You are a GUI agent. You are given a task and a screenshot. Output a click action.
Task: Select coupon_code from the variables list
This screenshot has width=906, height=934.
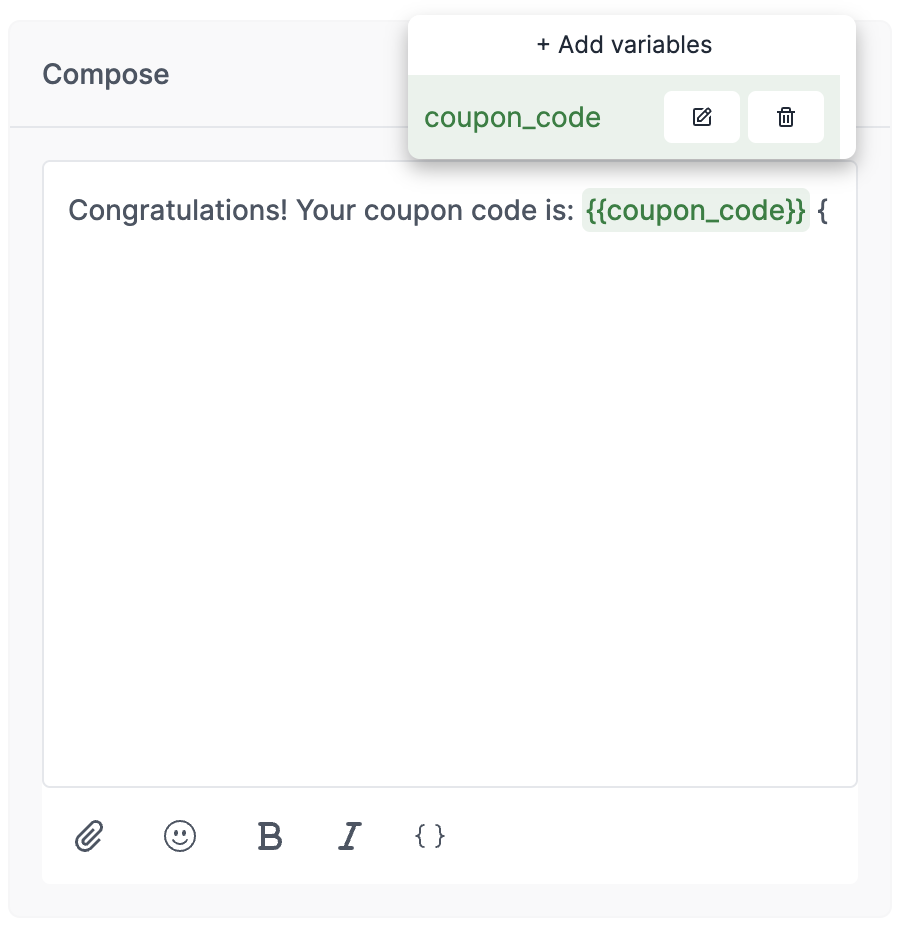click(512, 117)
